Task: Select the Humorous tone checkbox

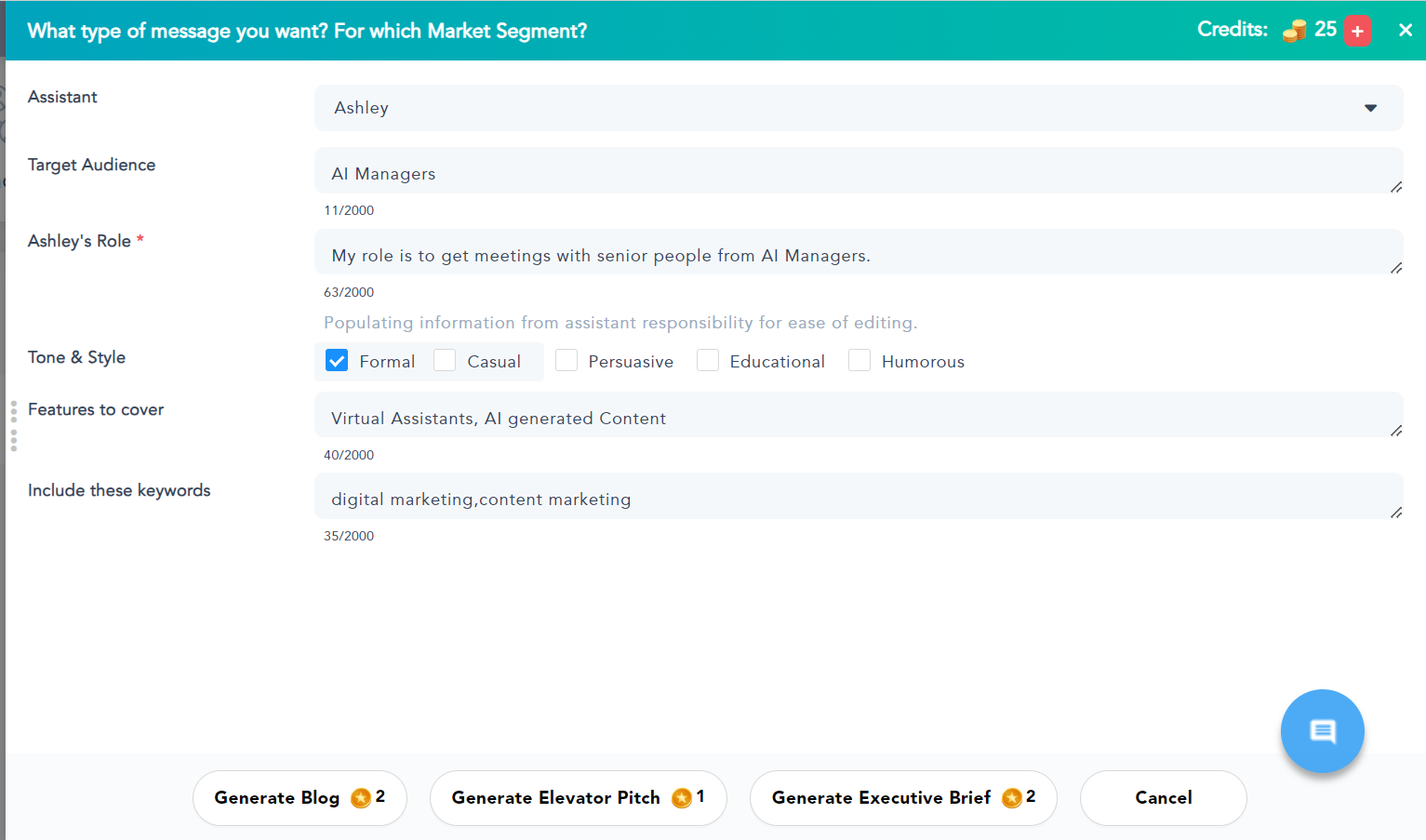Action: pyautogui.click(x=860, y=361)
